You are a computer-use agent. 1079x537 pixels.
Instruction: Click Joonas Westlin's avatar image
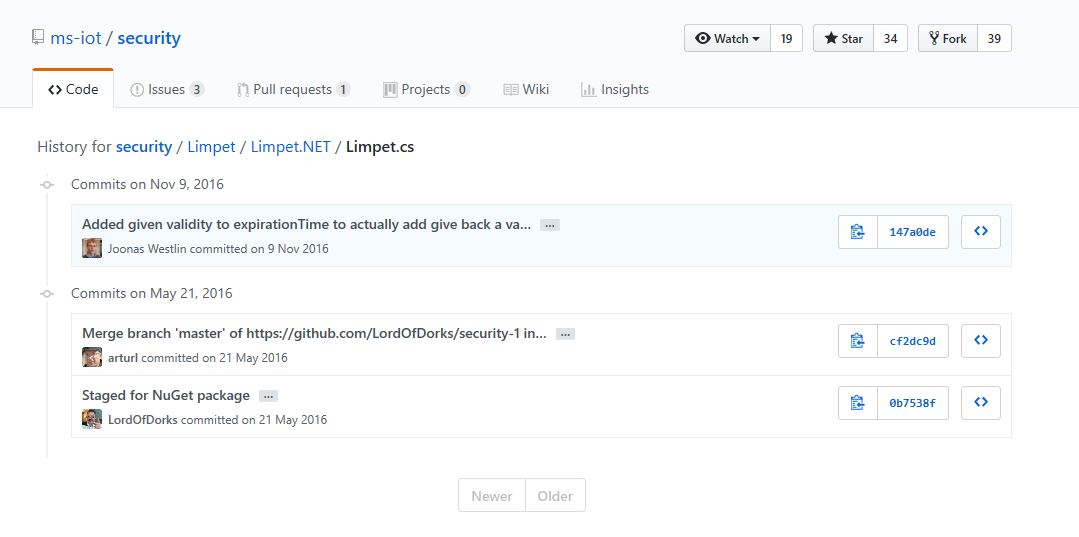tap(92, 248)
